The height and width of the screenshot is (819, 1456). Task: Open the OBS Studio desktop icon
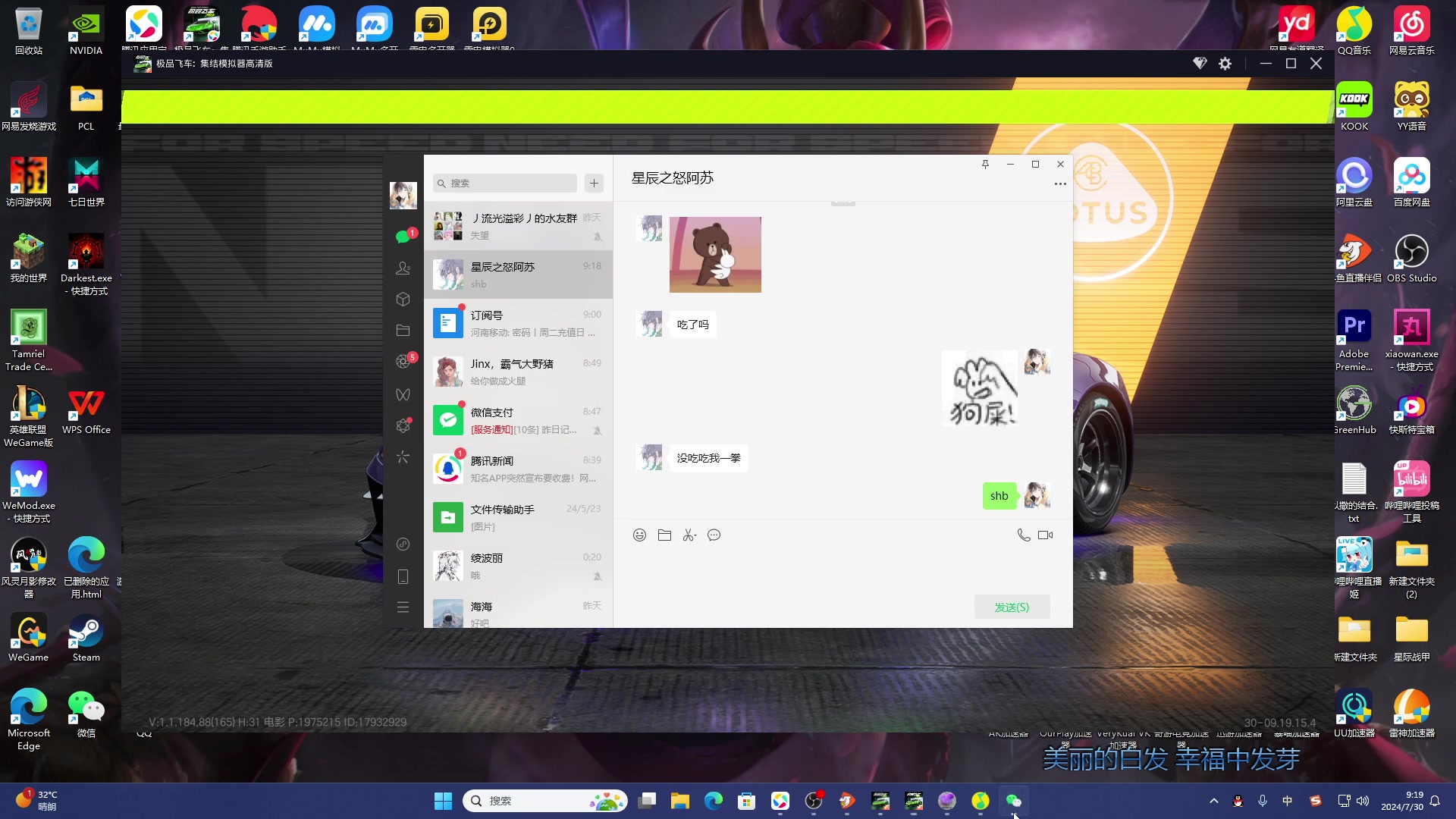[x=1411, y=259]
